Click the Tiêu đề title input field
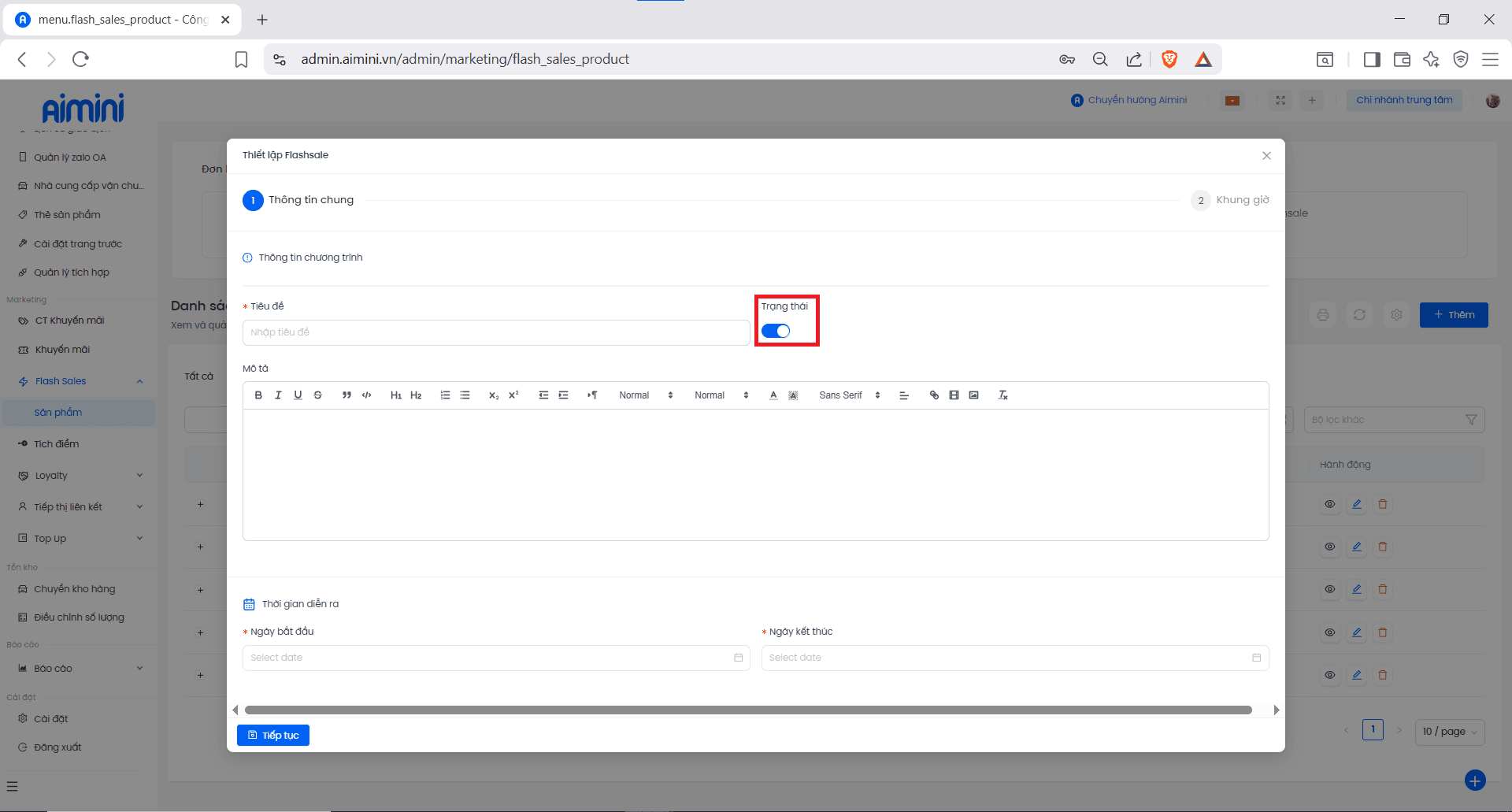The height and width of the screenshot is (812, 1512). pos(495,332)
